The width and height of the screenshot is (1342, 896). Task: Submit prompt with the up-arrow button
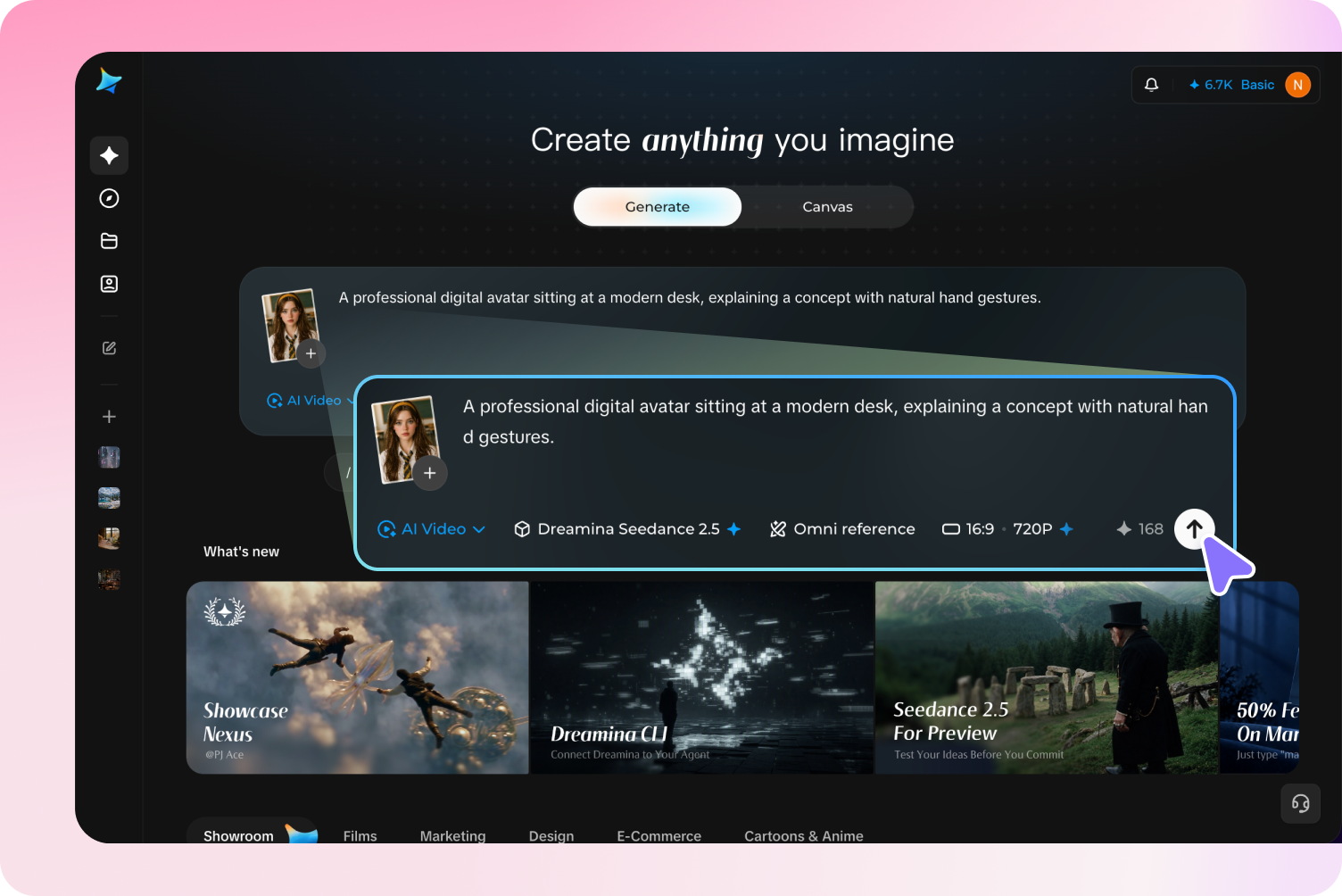(1195, 529)
